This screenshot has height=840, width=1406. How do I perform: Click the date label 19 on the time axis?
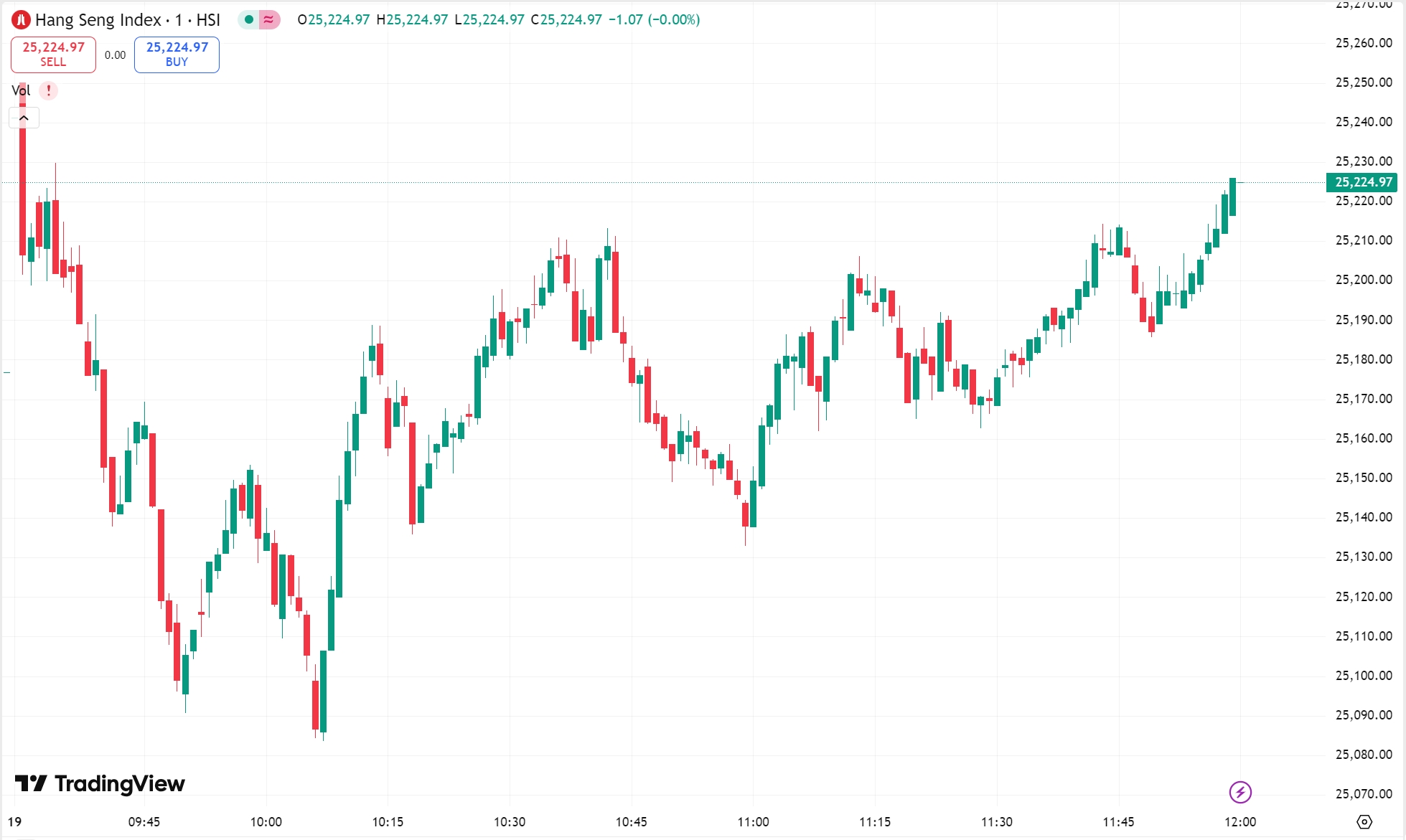pos(14,821)
